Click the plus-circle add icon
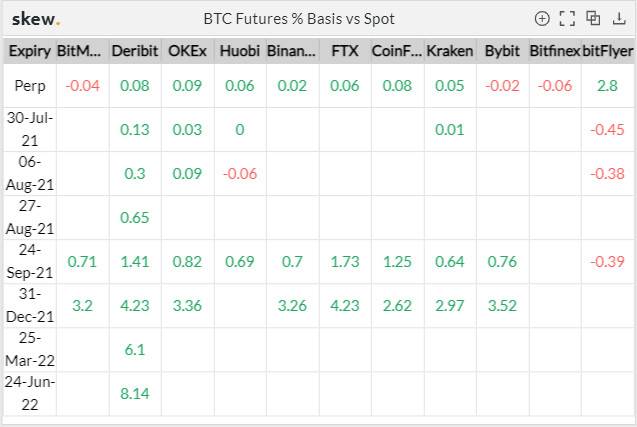This screenshot has width=637, height=427. click(542, 19)
